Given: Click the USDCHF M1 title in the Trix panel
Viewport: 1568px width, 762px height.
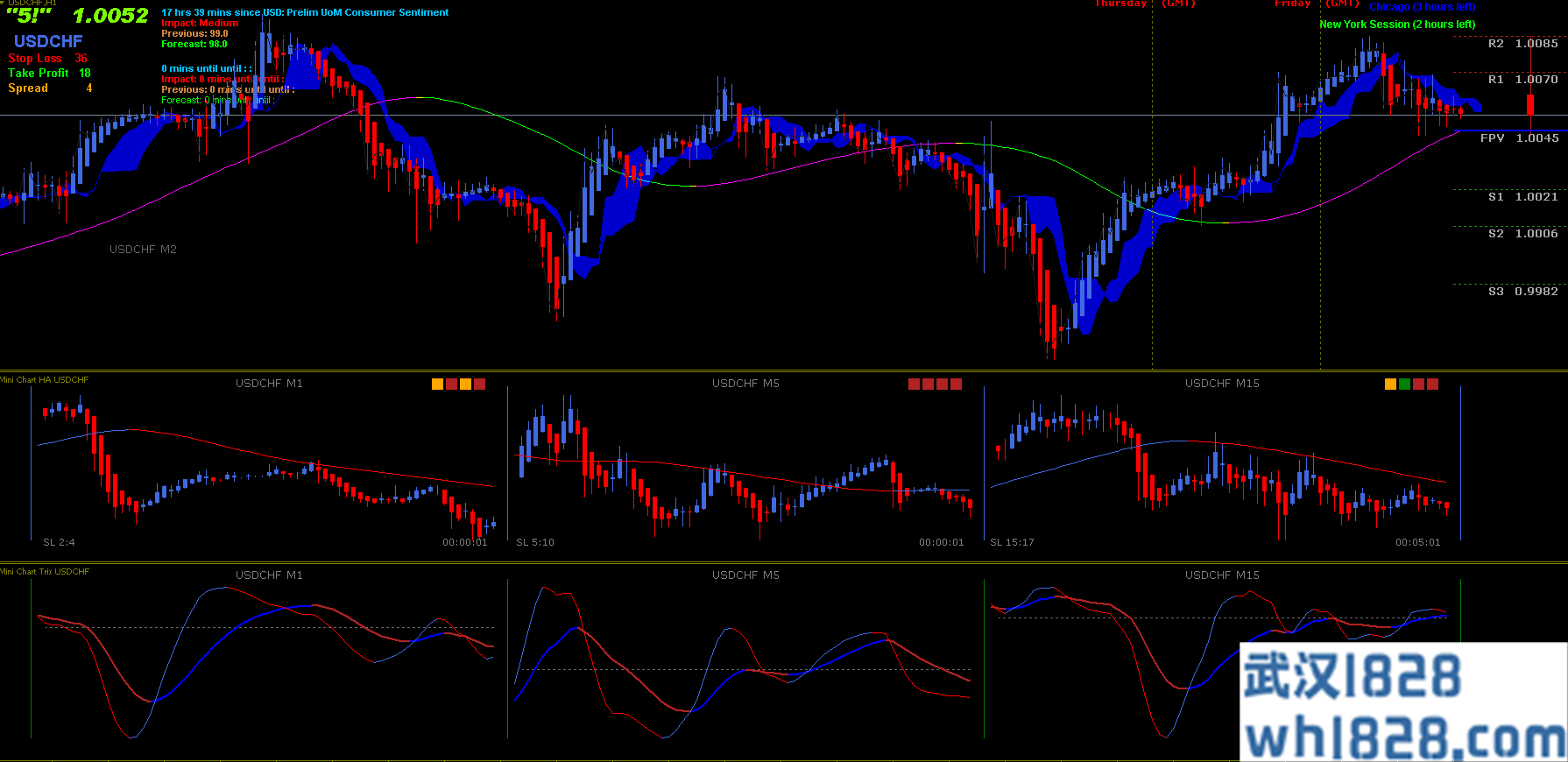Looking at the screenshot, I should tap(269, 575).
